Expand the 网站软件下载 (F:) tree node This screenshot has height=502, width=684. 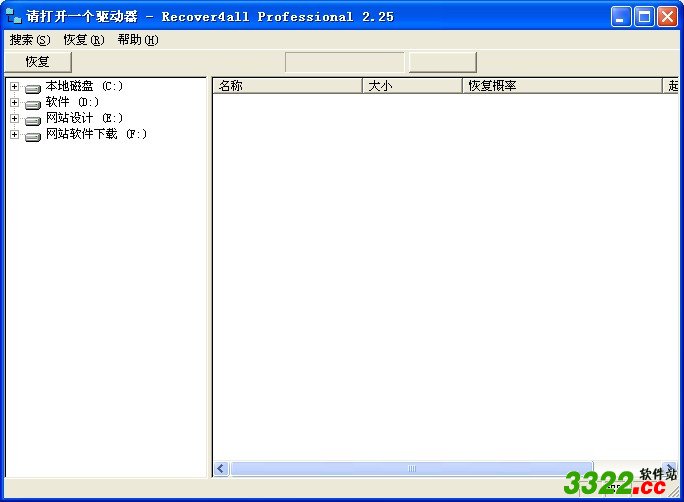pyautogui.click(x=14, y=135)
